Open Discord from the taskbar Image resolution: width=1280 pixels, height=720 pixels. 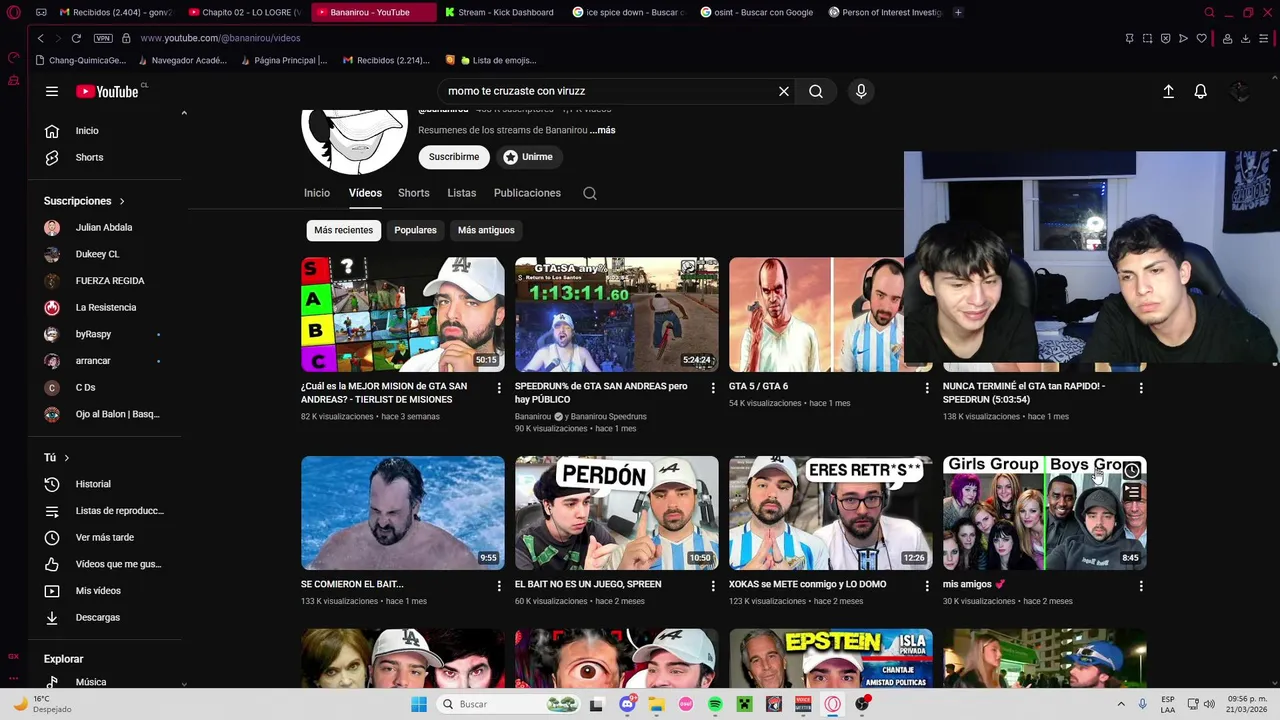[x=627, y=704]
